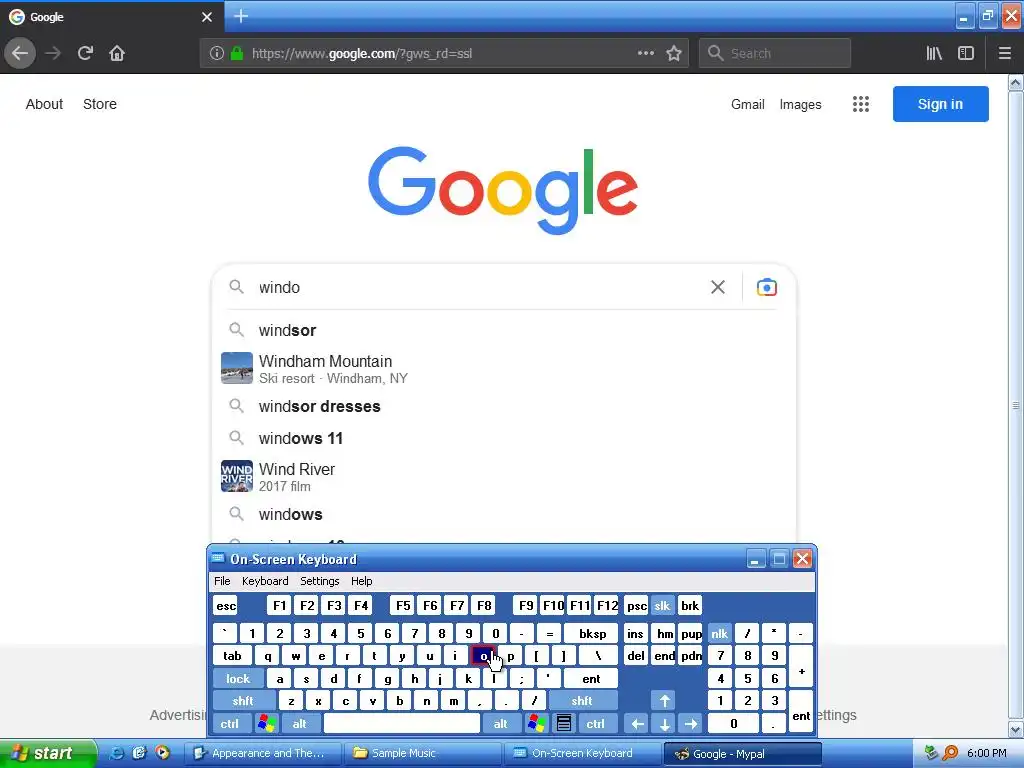
Task: Open the Settings menu of On-Screen Keyboard
Action: coord(319,581)
